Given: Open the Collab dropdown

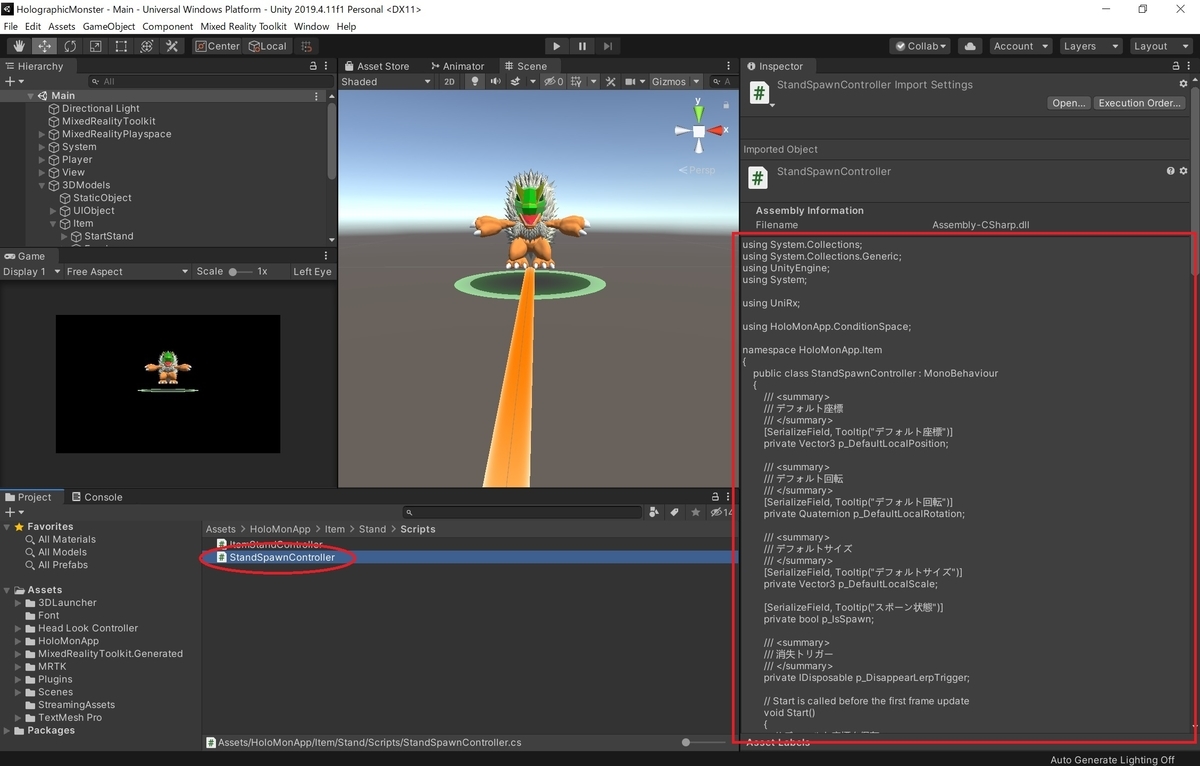Looking at the screenshot, I should (x=920, y=46).
